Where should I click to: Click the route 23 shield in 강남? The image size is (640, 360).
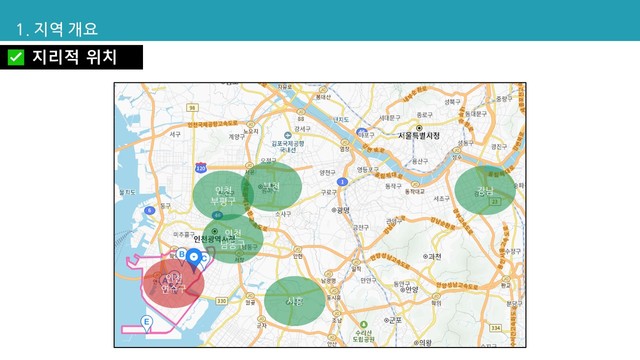[x=495, y=201]
